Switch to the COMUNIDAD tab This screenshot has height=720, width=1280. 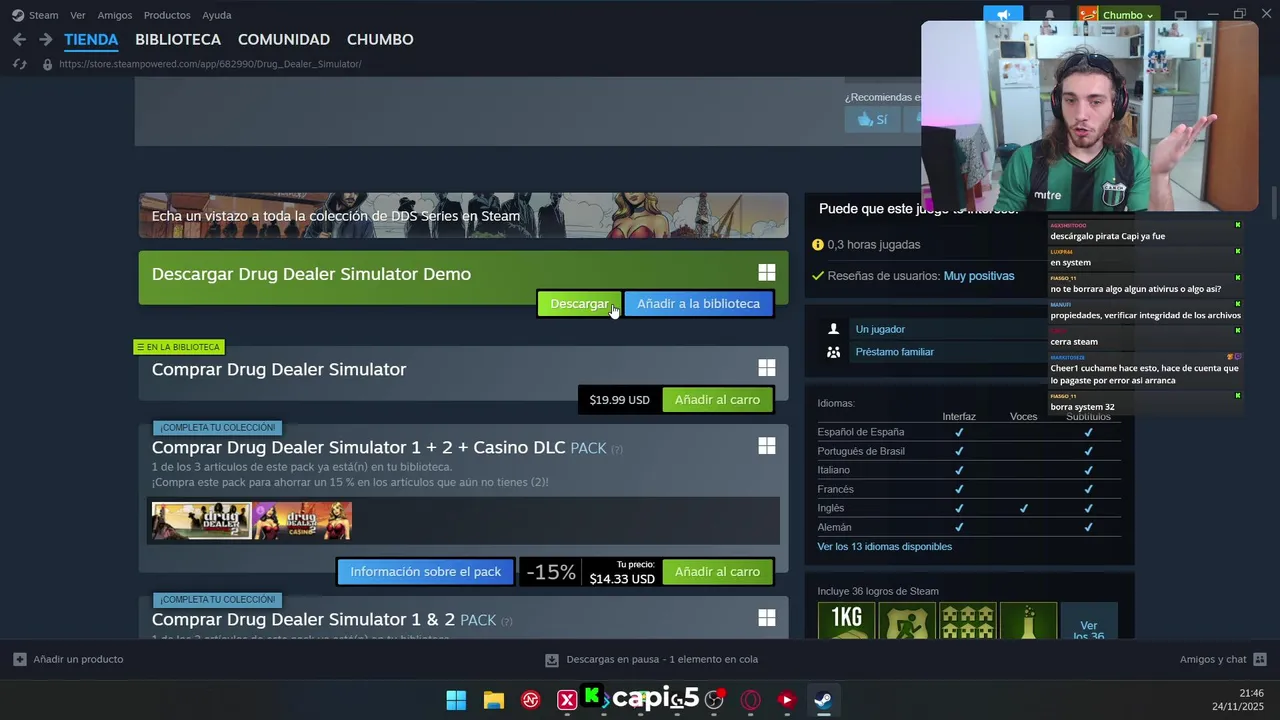tap(284, 39)
